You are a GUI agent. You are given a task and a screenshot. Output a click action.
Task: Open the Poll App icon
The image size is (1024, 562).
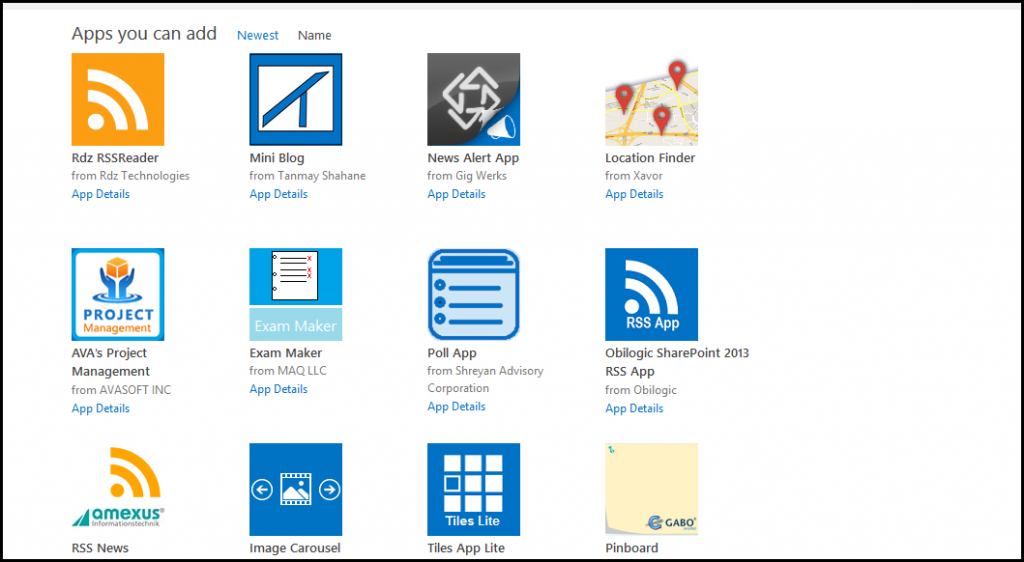(x=473, y=294)
